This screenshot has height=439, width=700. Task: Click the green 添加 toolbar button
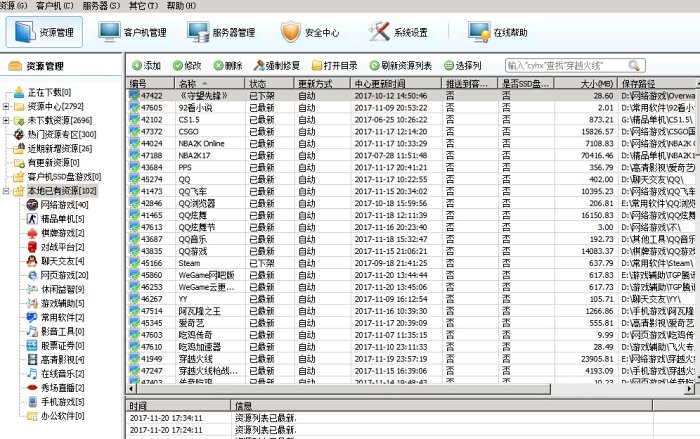146,65
